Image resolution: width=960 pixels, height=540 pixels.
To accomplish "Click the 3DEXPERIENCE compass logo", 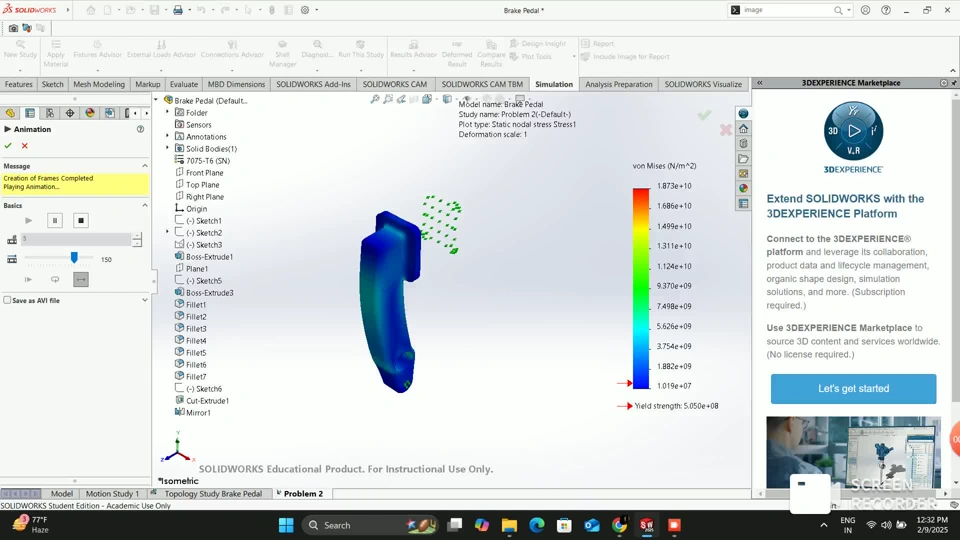I will 853,131.
